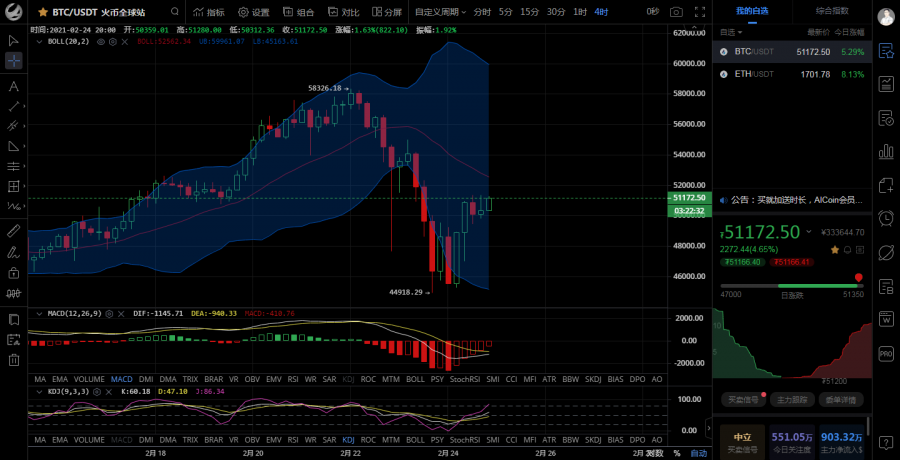
Task: Expand the 自定义周期 custom period dropdown
Action: click(440, 12)
